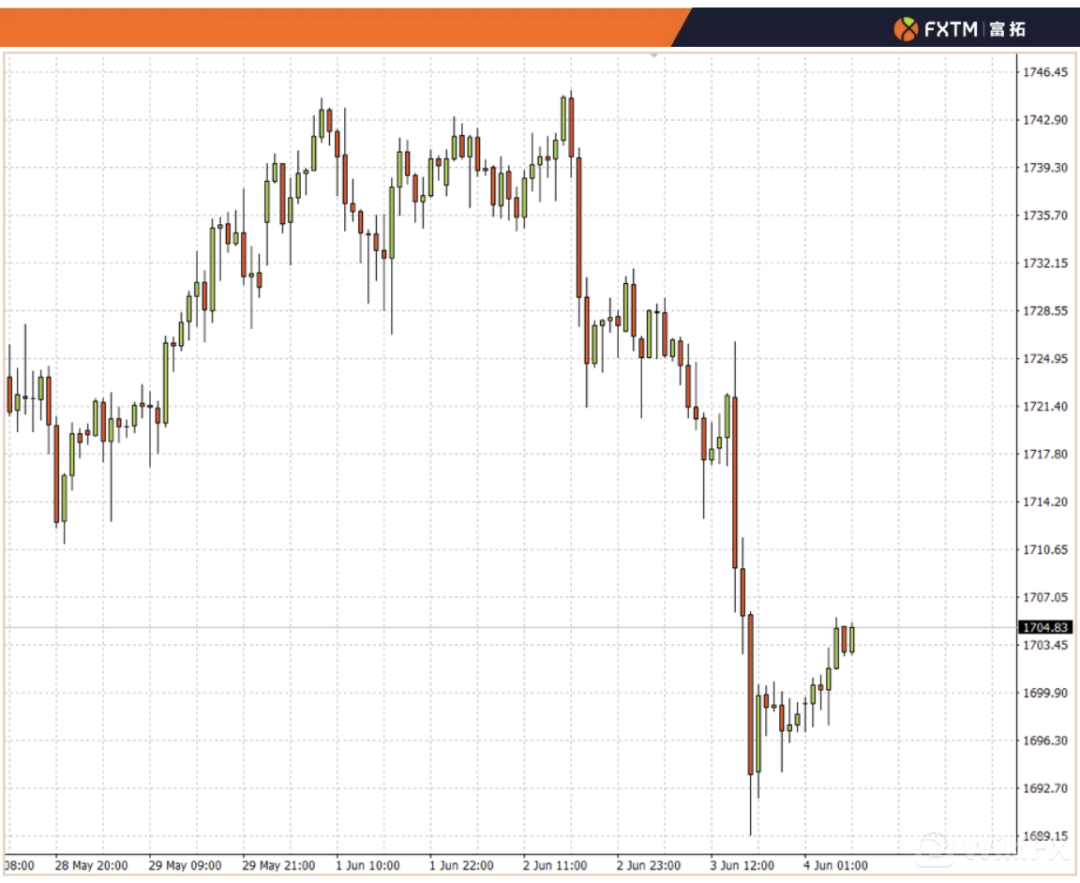This screenshot has width=1080, height=883.
Task: Click the 2 Jun 23:00 time label
Action: [649, 865]
